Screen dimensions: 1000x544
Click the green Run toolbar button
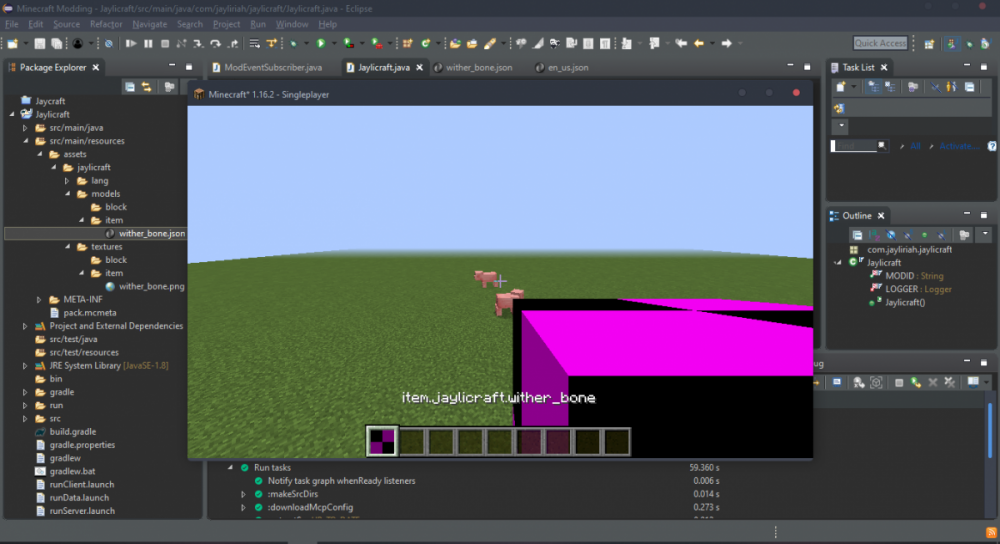(321, 43)
